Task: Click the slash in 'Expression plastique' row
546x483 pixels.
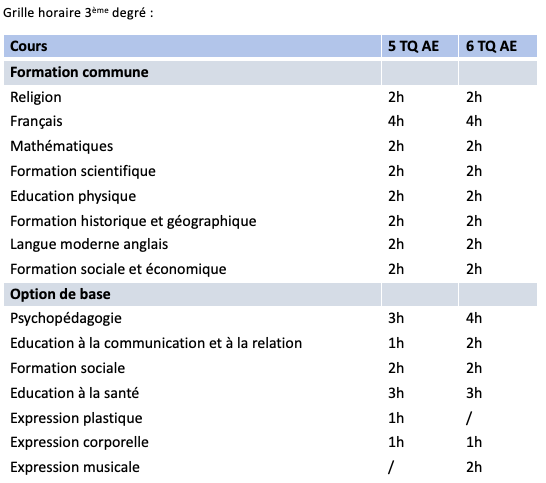Action: (x=469, y=418)
